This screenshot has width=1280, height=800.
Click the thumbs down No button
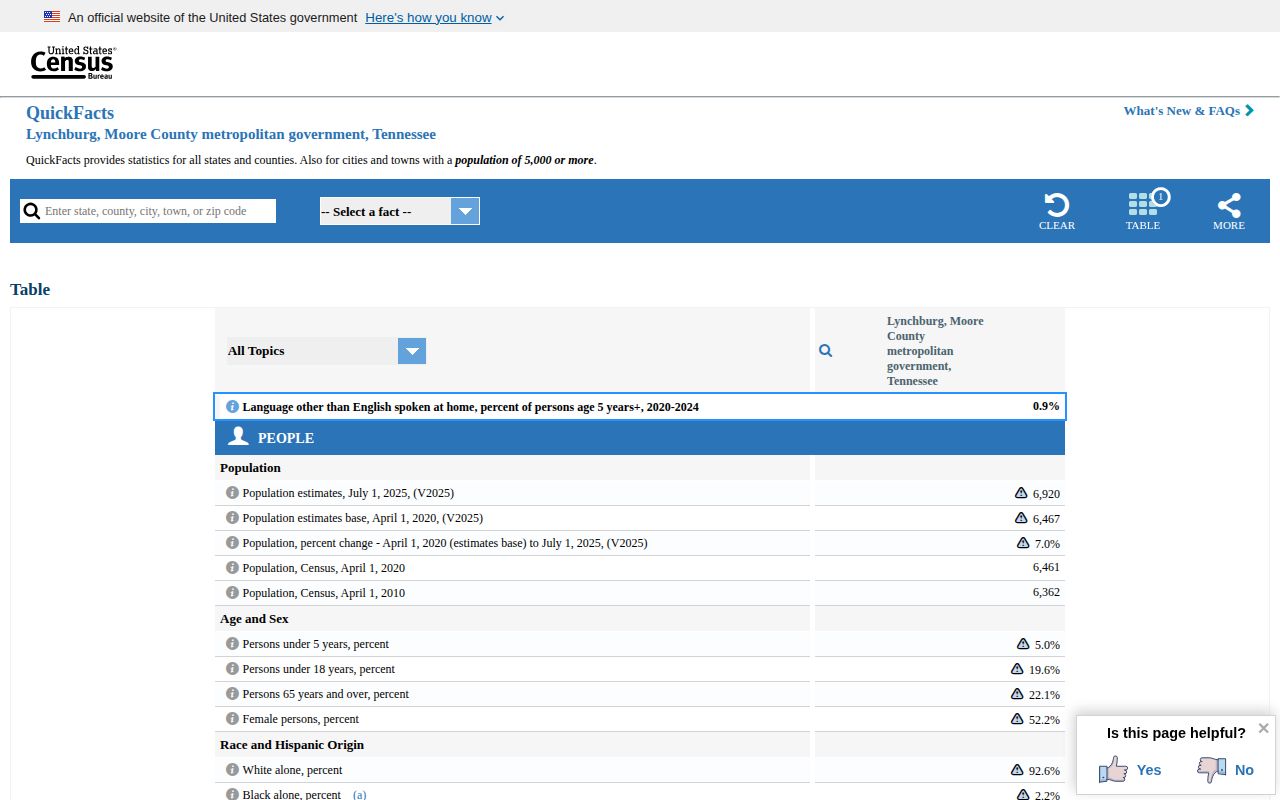click(1225, 769)
